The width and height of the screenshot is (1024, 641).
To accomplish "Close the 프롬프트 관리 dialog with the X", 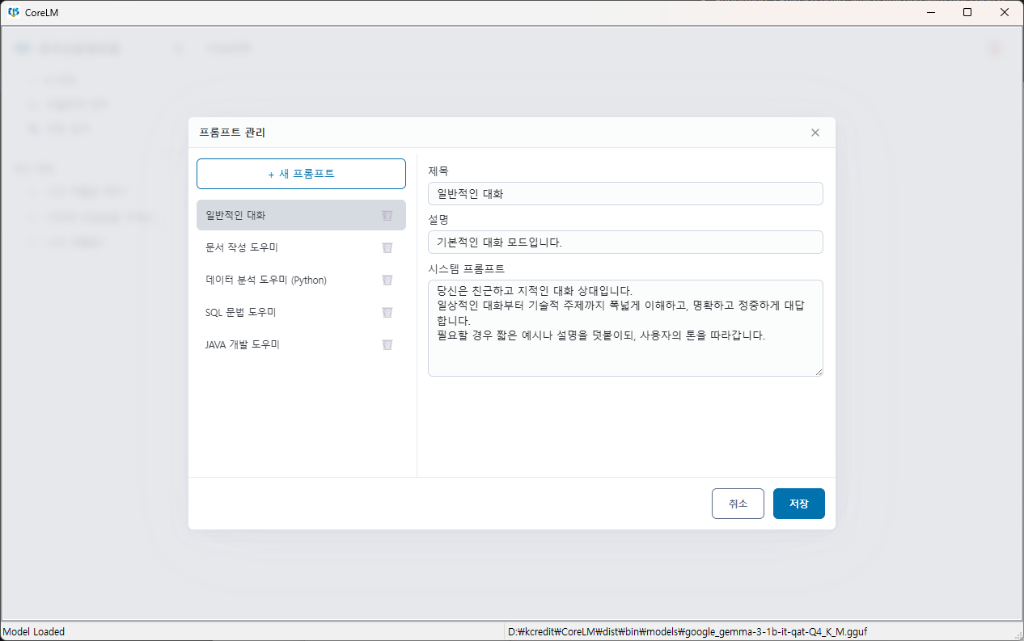I will click(x=814, y=132).
